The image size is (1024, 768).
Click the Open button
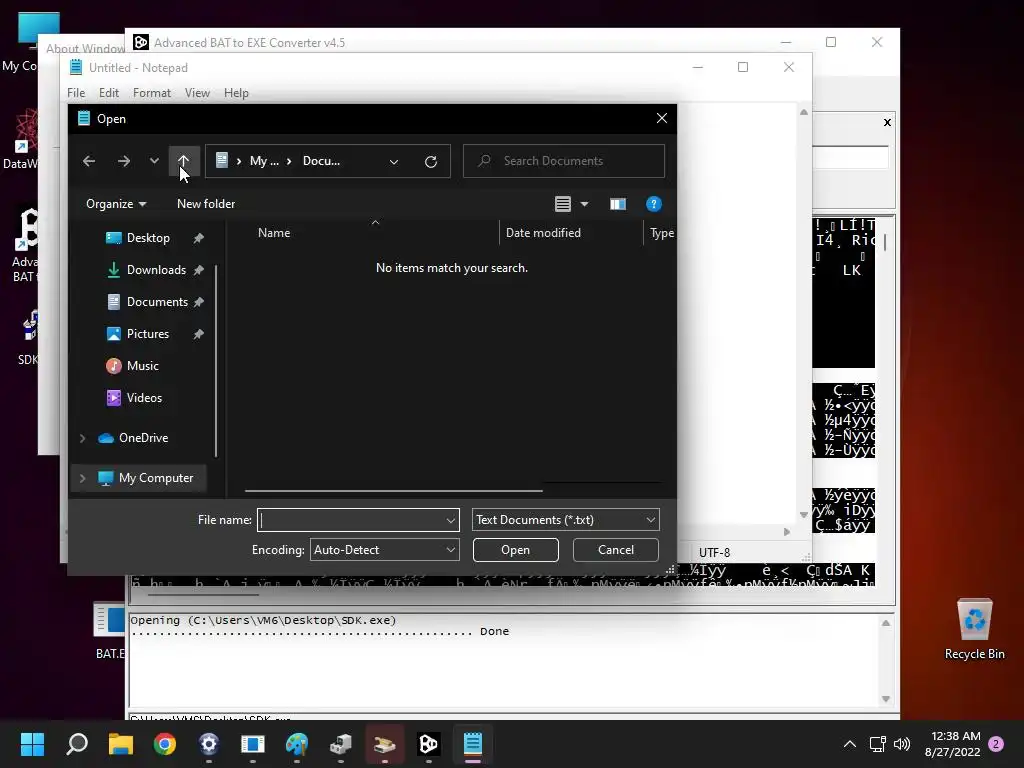[x=515, y=550]
